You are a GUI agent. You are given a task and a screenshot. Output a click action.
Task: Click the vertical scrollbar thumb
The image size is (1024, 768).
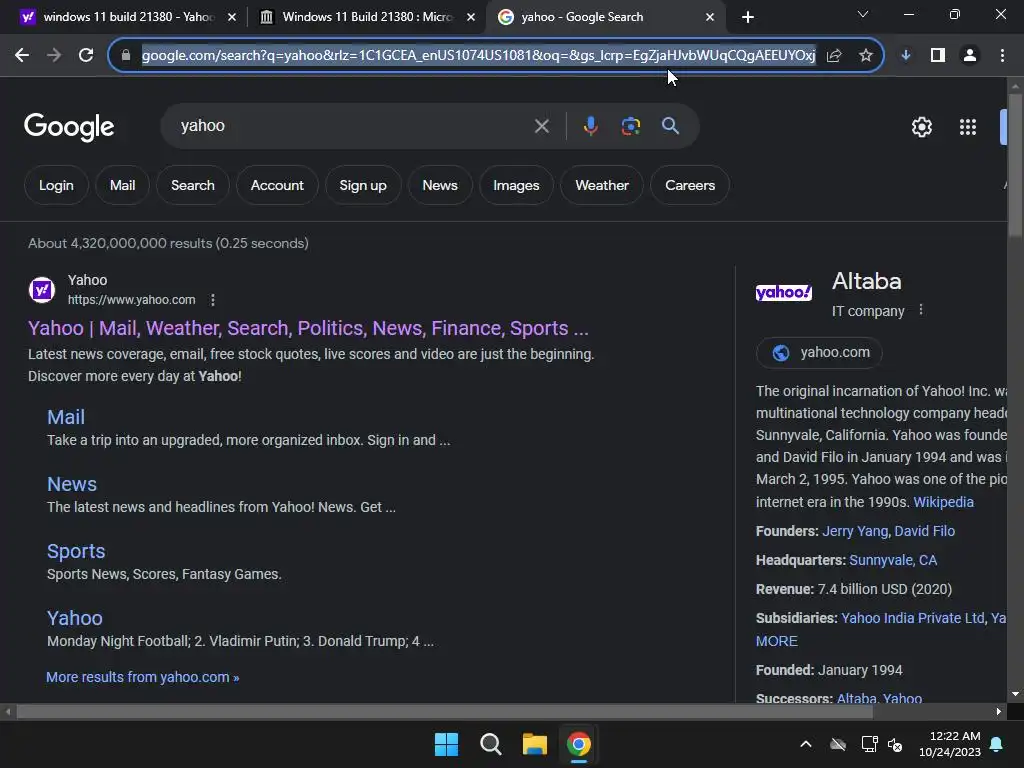1014,165
